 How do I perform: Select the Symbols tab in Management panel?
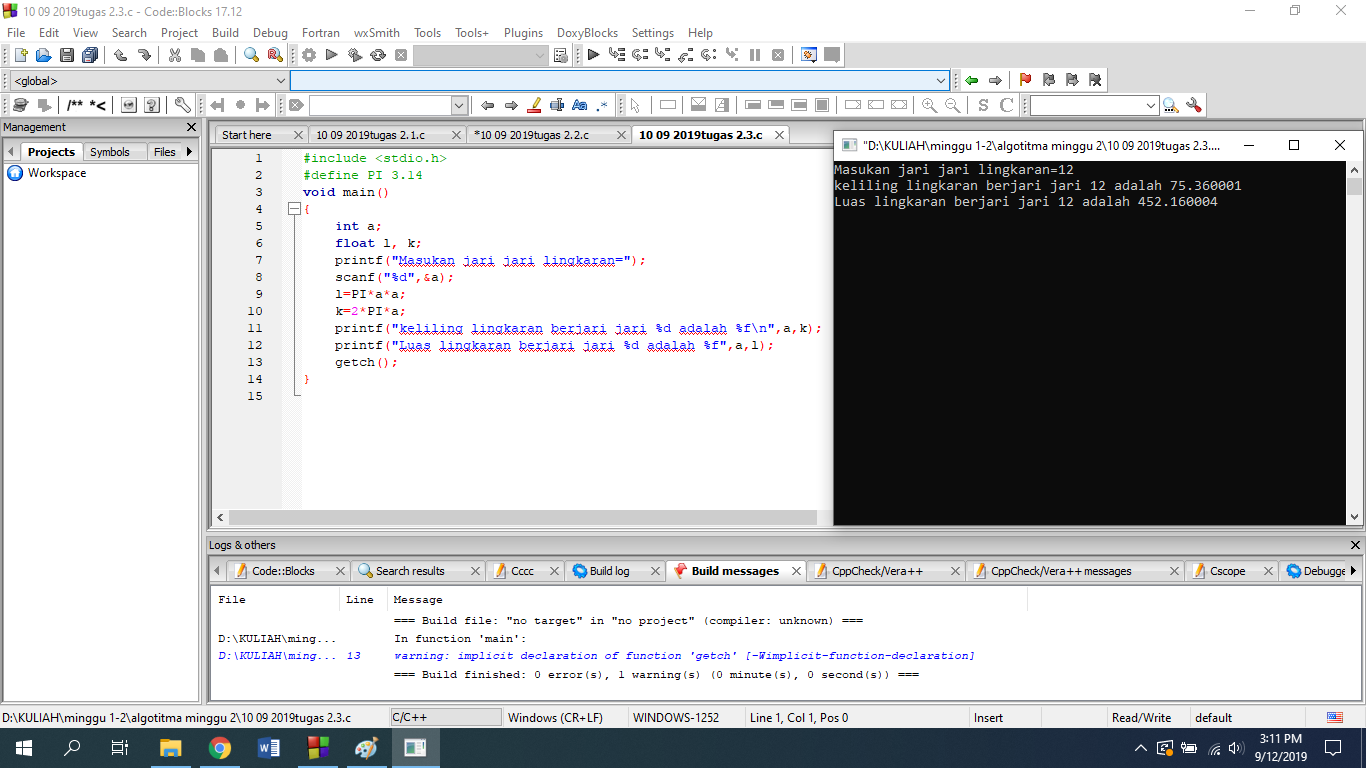point(110,152)
